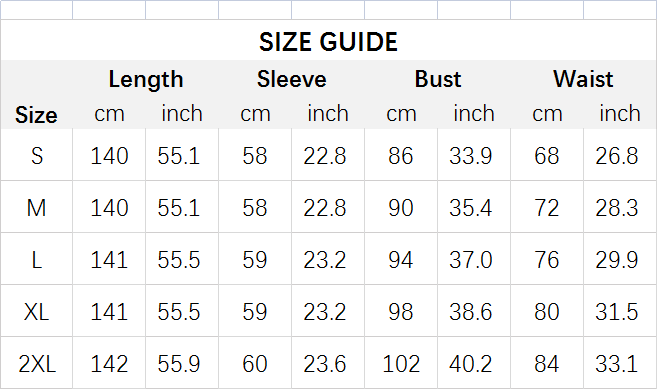657x390 pixels.
Task: Click the XL size row label
Action: pos(36,311)
